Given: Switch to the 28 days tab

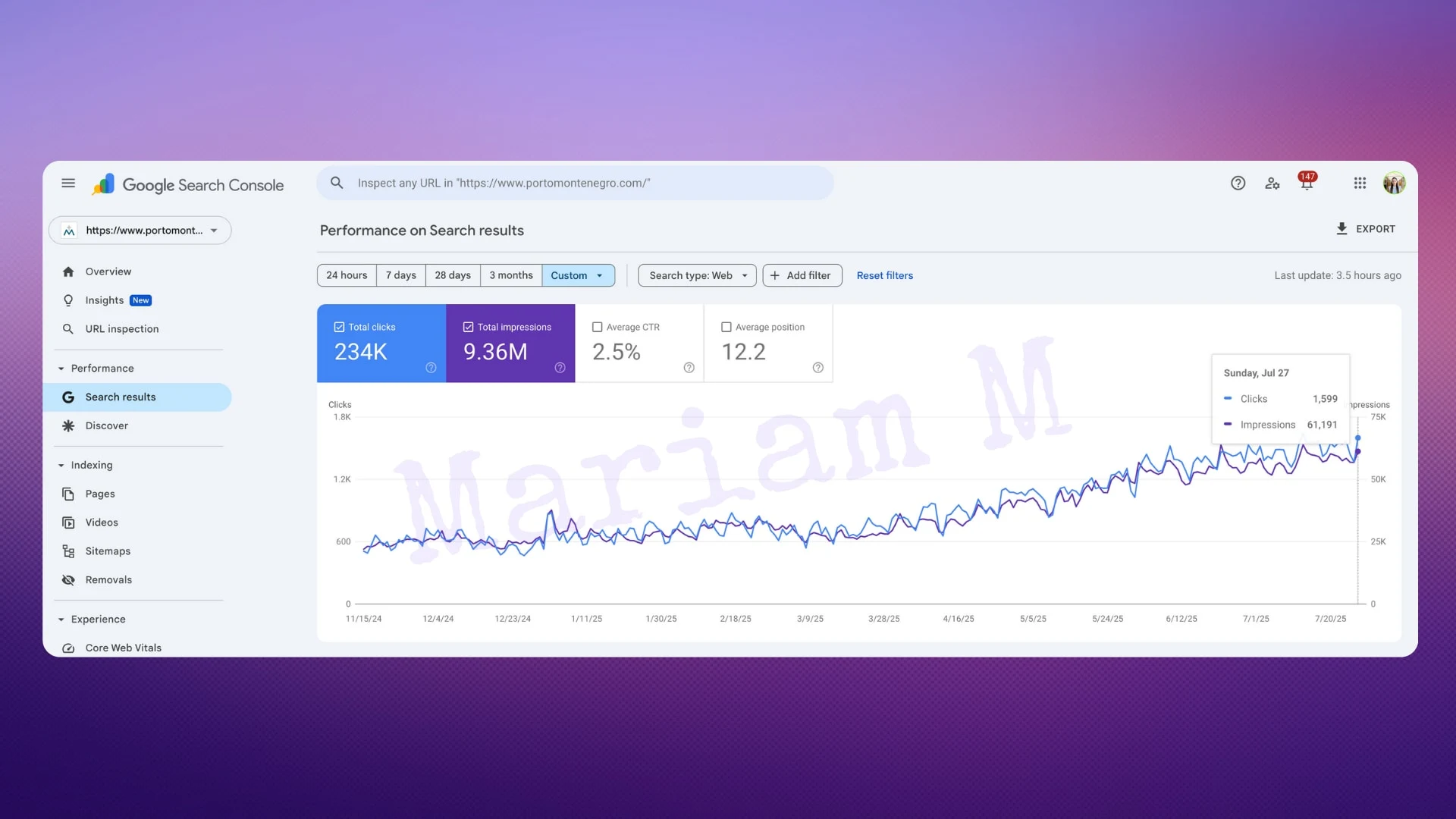Looking at the screenshot, I should click(453, 275).
